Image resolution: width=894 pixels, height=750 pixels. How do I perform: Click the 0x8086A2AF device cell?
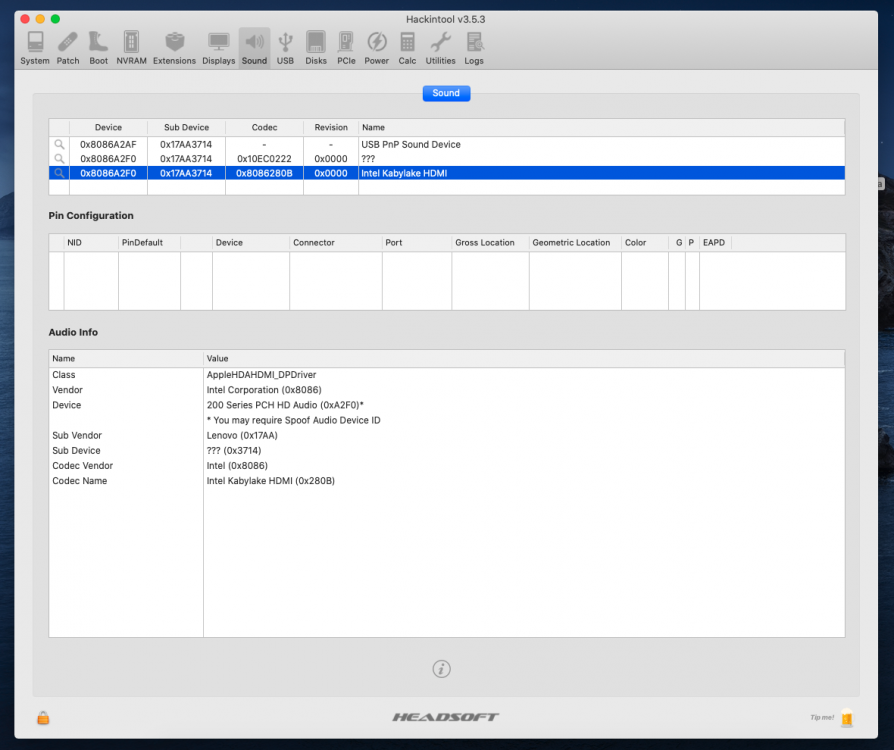(x=108, y=144)
